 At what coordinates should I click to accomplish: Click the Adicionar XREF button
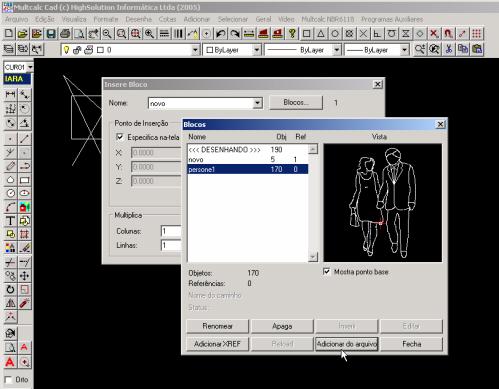(217, 344)
